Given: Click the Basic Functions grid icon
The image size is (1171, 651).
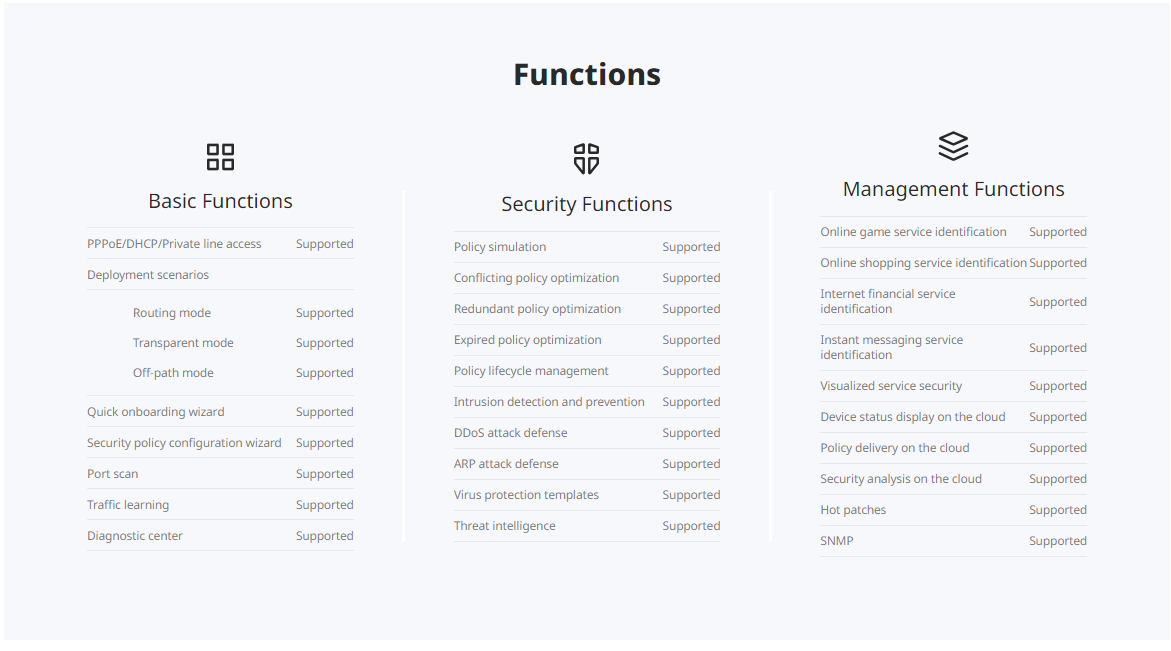Looking at the screenshot, I should pyautogui.click(x=220, y=157).
